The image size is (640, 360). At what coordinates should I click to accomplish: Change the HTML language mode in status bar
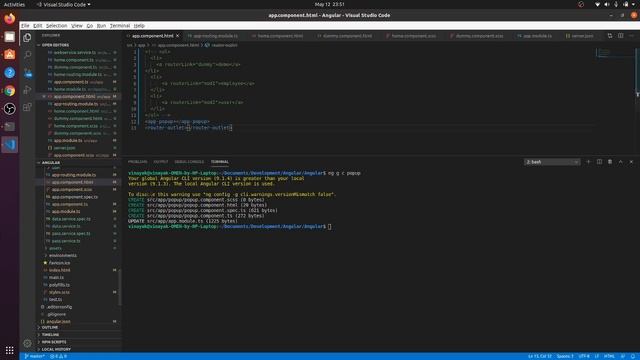click(x=609, y=356)
